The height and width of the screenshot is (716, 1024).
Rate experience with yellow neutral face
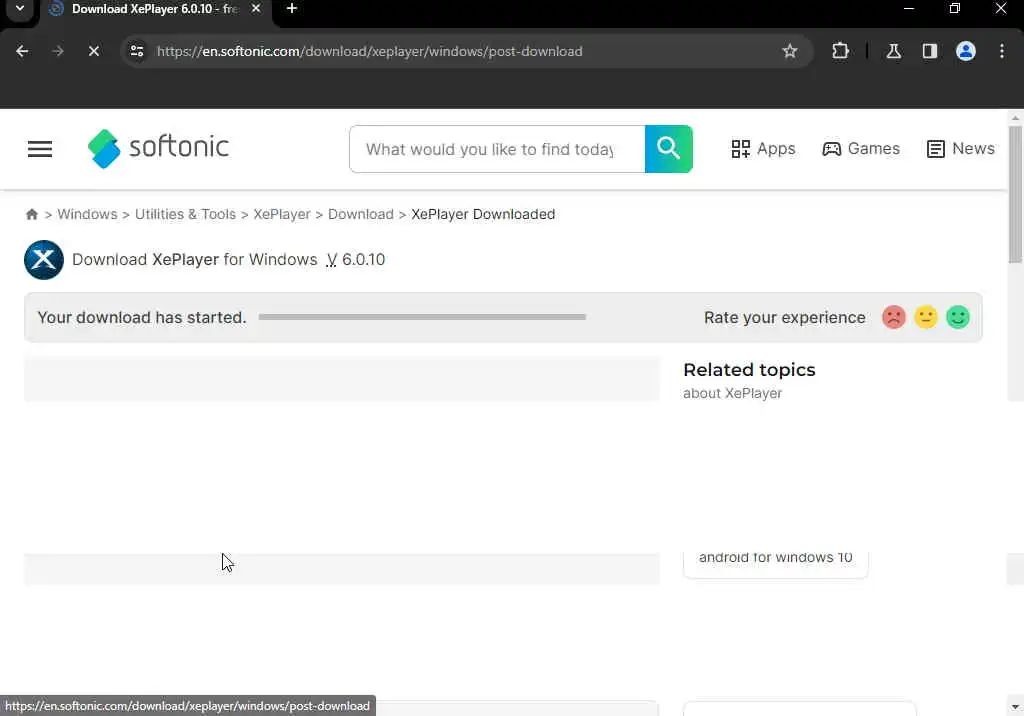(x=925, y=317)
